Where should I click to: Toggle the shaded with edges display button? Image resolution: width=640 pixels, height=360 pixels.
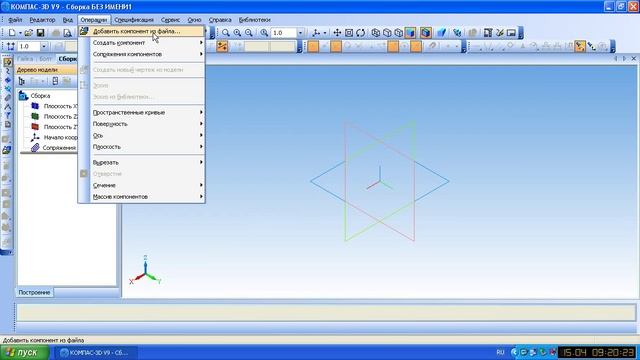point(426,33)
